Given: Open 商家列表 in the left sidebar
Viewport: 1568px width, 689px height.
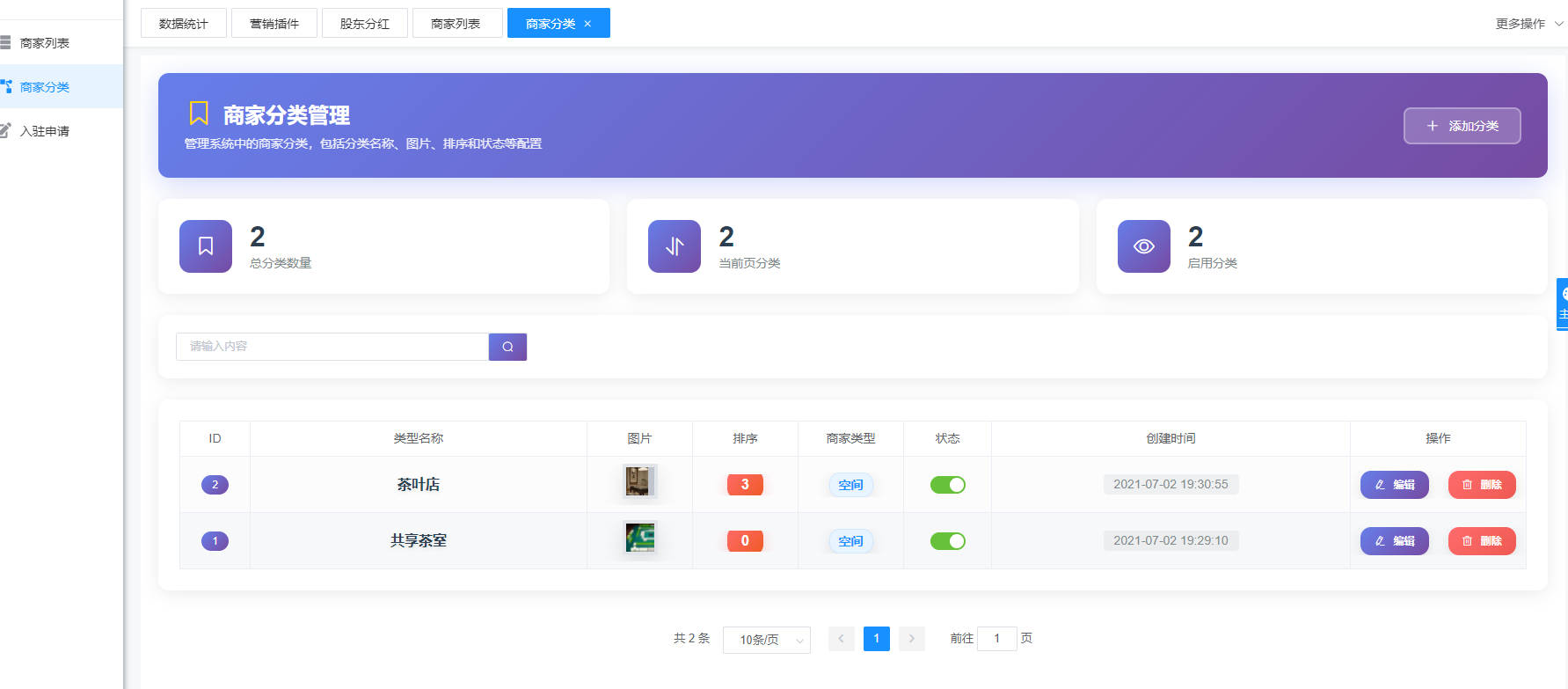Looking at the screenshot, I should click(45, 43).
